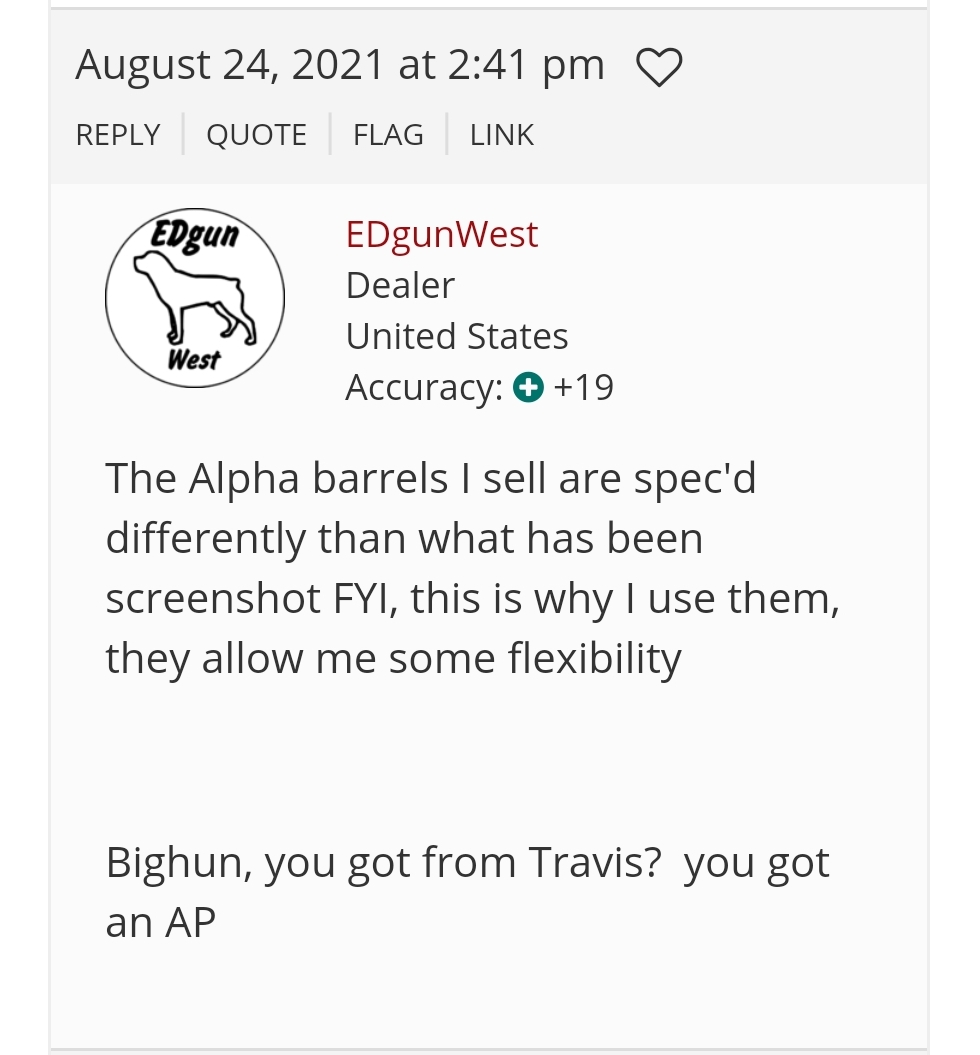
Task: Click the Dealer role label
Action: coord(400,285)
